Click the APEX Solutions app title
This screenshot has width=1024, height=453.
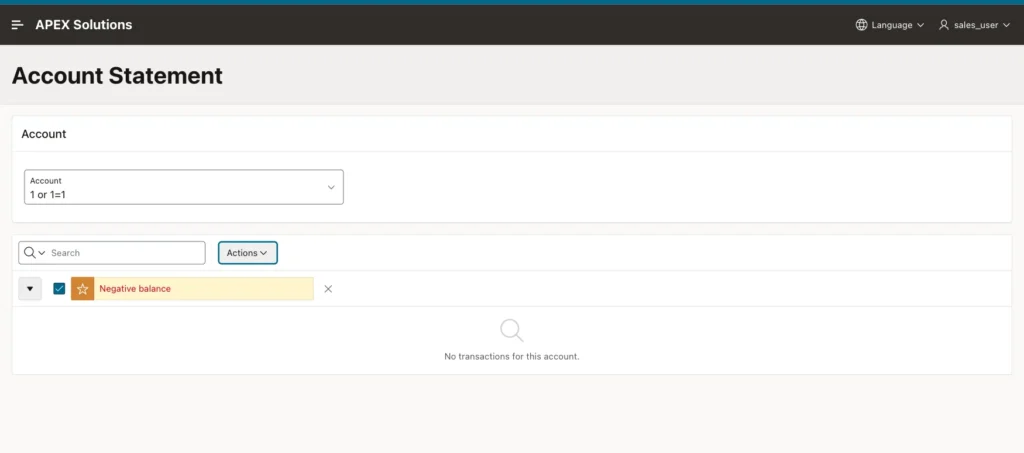84,25
